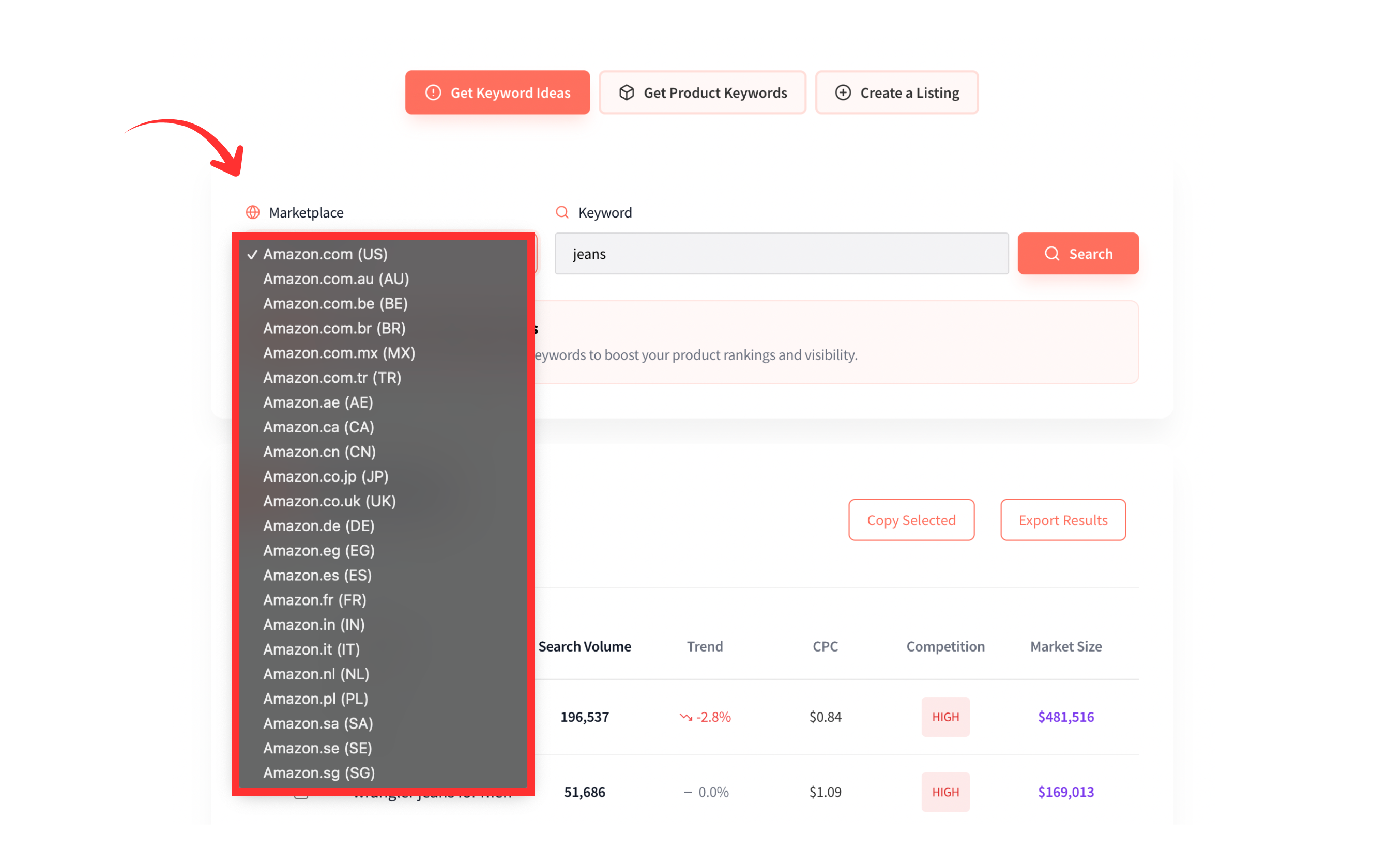Click the Keyword label magnifier icon
1388x868 pixels.
(562, 212)
